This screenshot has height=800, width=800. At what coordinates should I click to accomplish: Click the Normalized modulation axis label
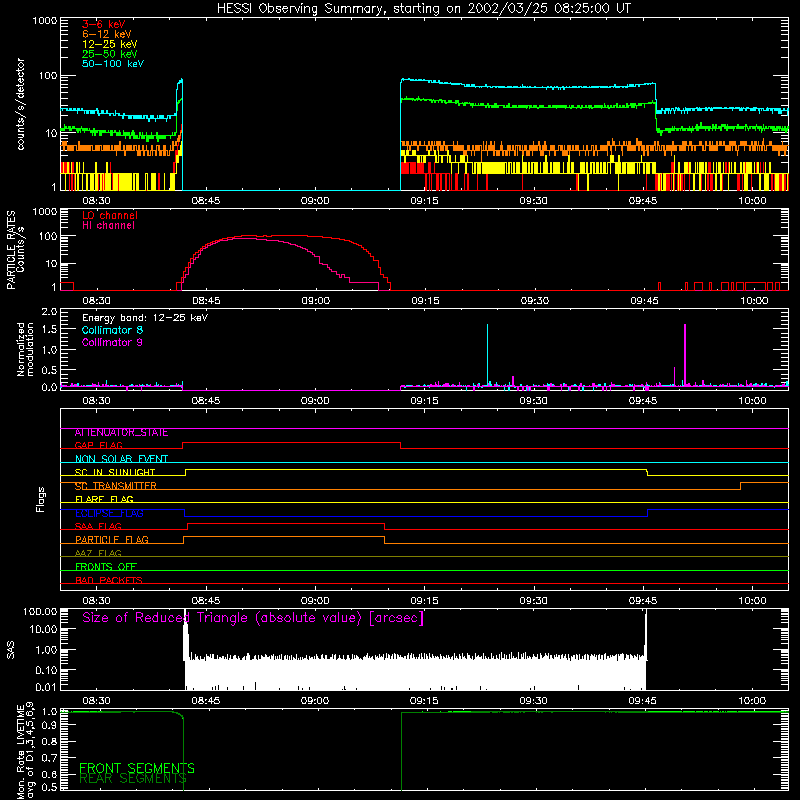(25, 349)
